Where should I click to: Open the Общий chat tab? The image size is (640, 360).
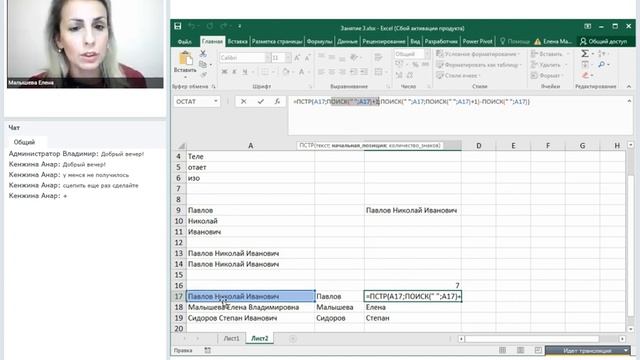coord(24,142)
